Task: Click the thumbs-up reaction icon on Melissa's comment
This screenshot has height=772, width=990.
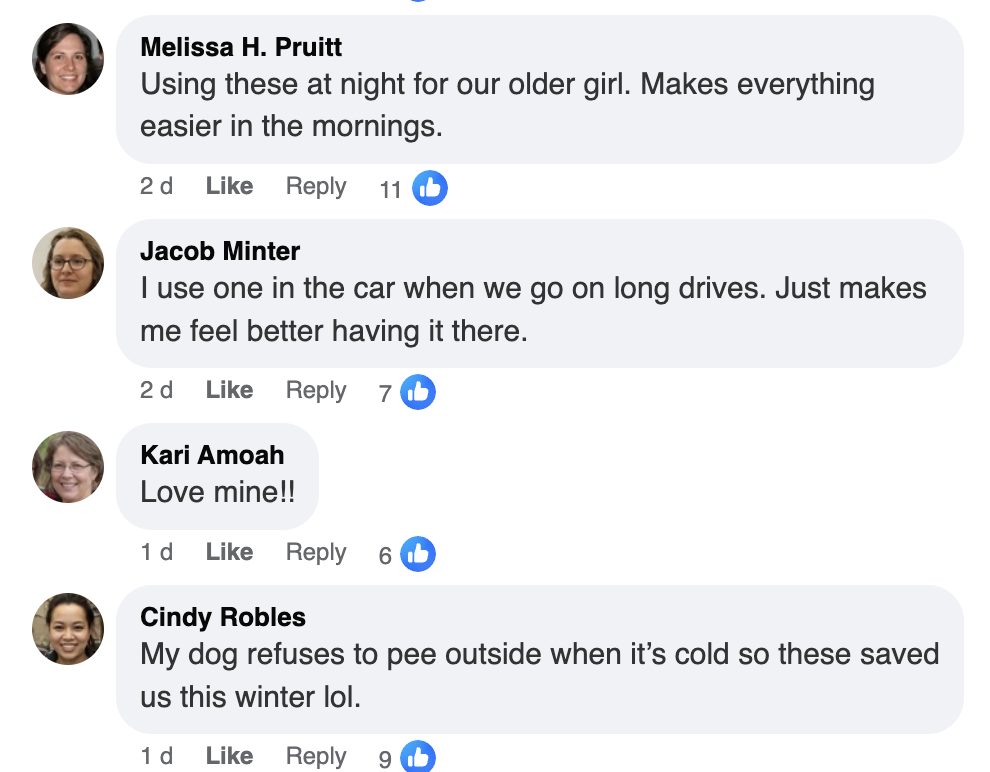Action: pos(430,187)
